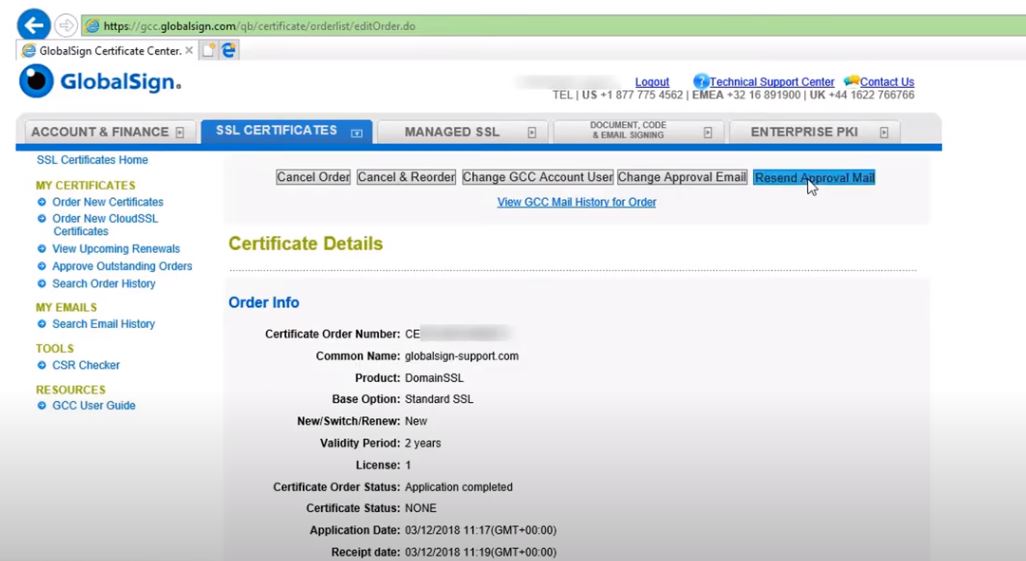1026x561 pixels.
Task: Open Search Order History link
Action: tap(104, 283)
